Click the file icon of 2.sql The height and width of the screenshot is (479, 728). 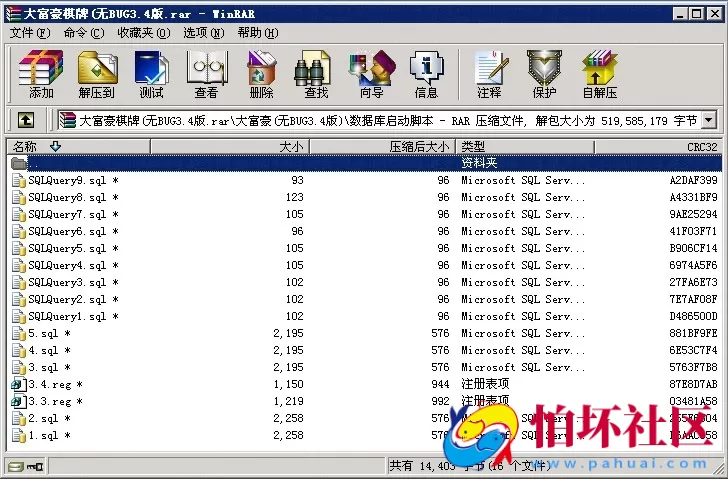(19, 418)
